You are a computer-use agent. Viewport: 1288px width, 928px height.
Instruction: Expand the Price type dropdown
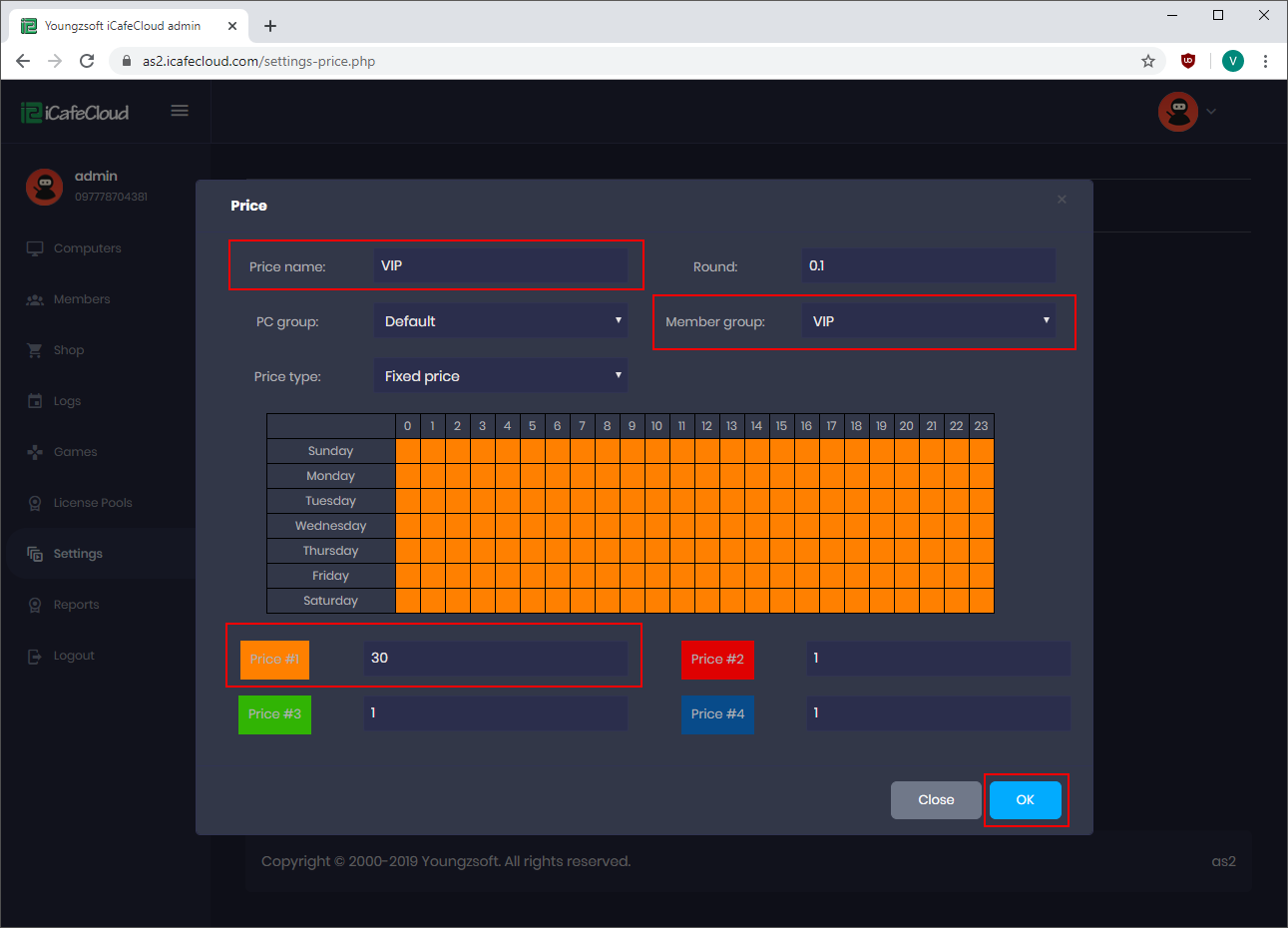(501, 376)
